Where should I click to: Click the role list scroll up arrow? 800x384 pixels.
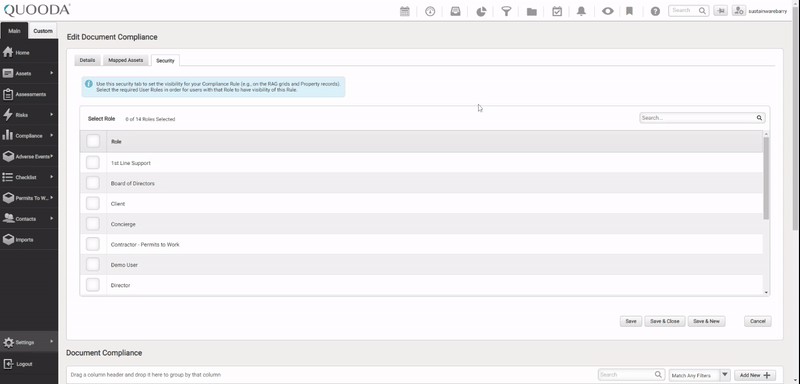point(766,134)
